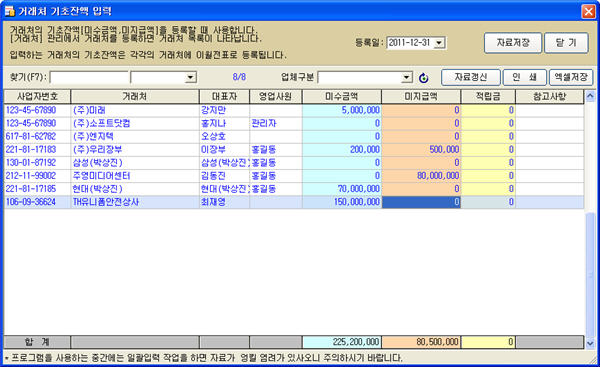
Task: Click representative 최재영 cell
Action: point(224,202)
